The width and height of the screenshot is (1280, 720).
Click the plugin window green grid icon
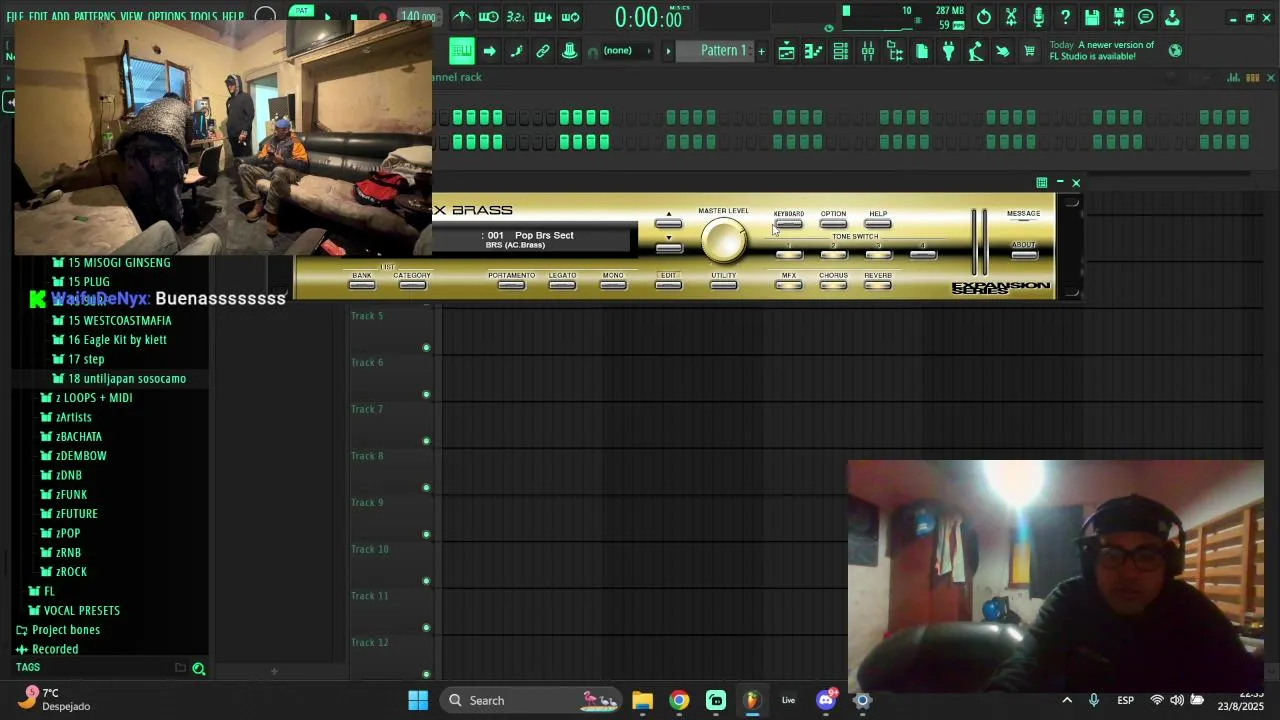coord(1042,183)
